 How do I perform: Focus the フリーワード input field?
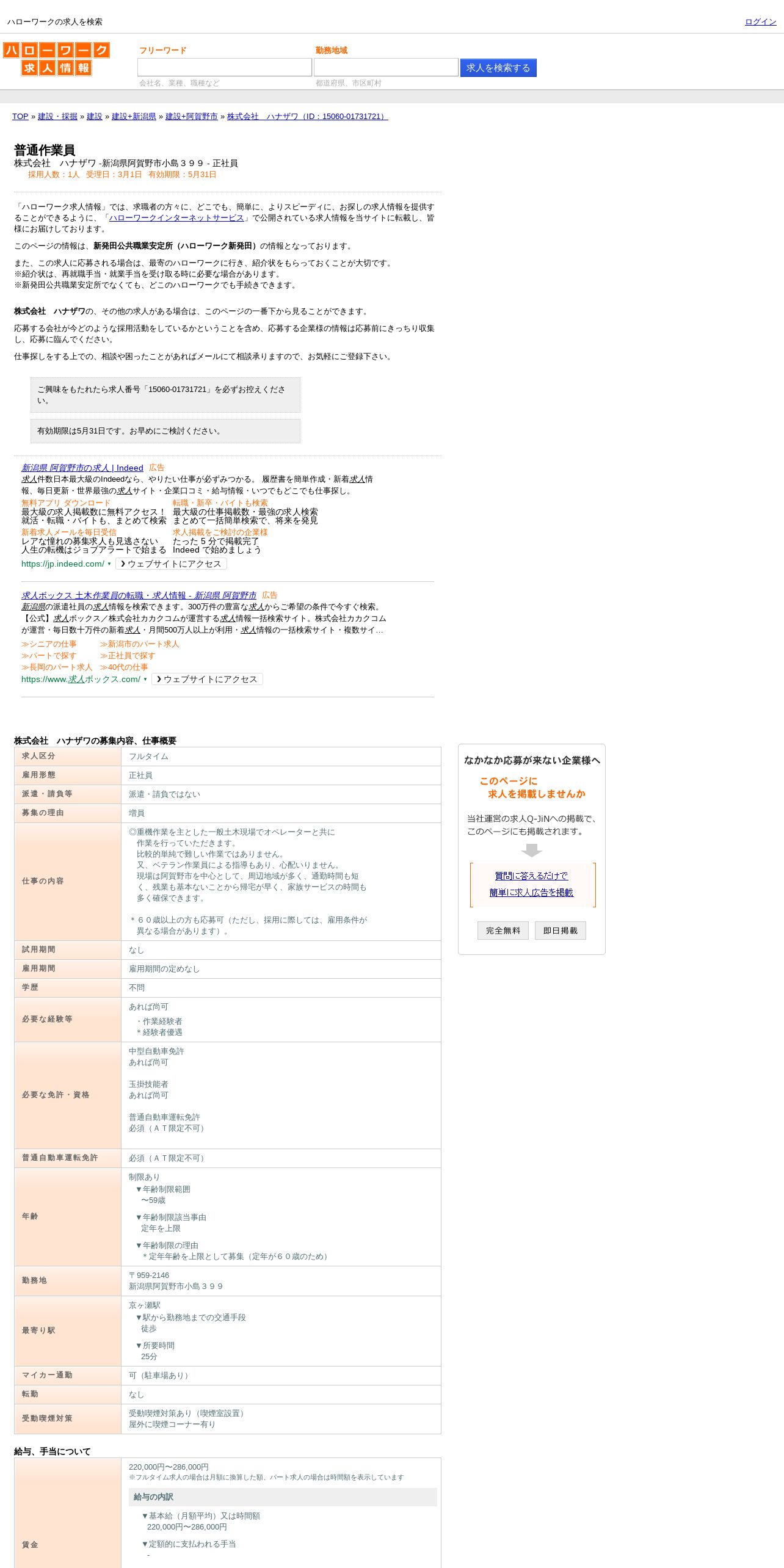pyautogui.click(x=224, y=67)
